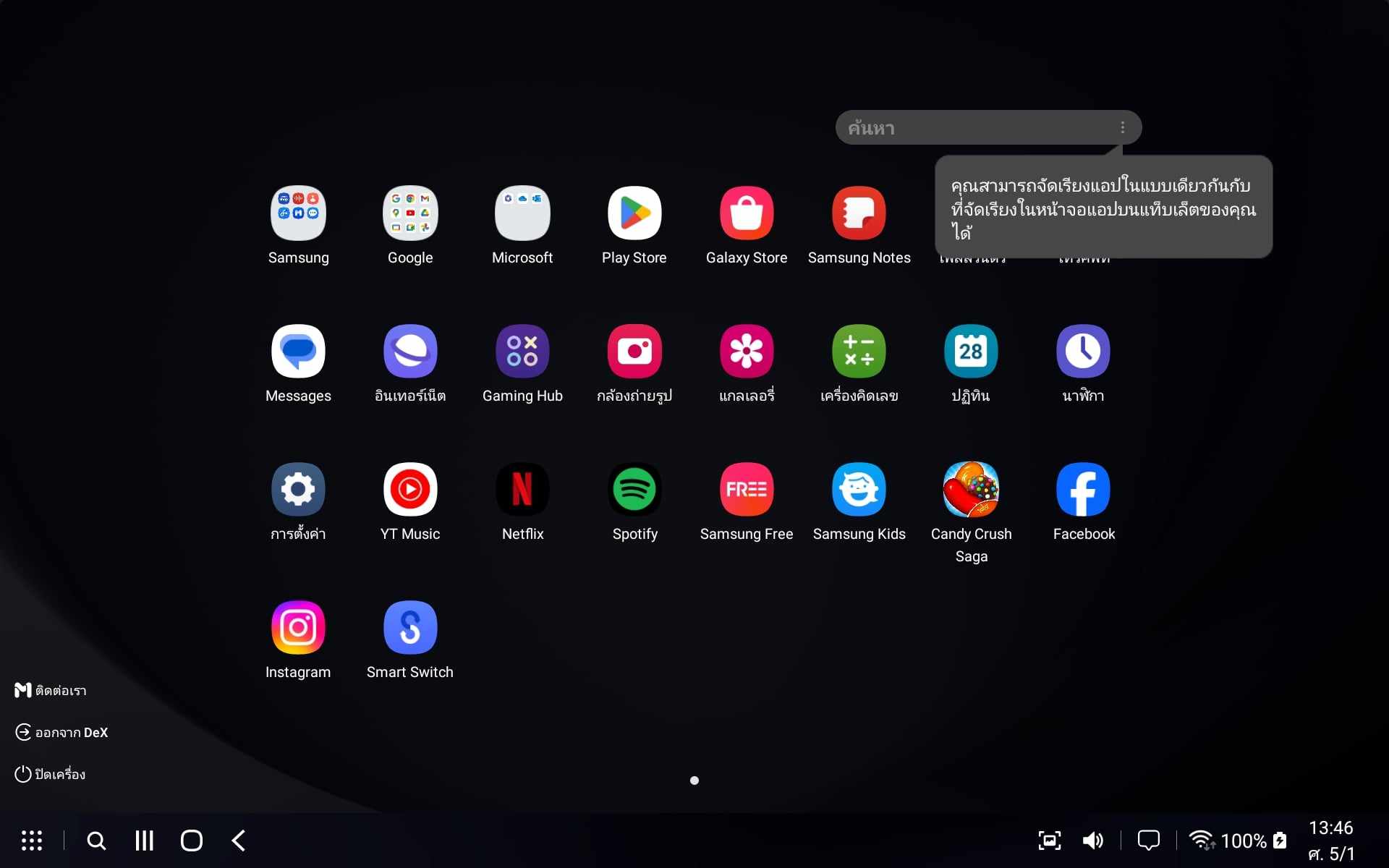The image size is (1389, 868).
Task: Open the apps grid button in taskbar
Action: coord(32,841)
